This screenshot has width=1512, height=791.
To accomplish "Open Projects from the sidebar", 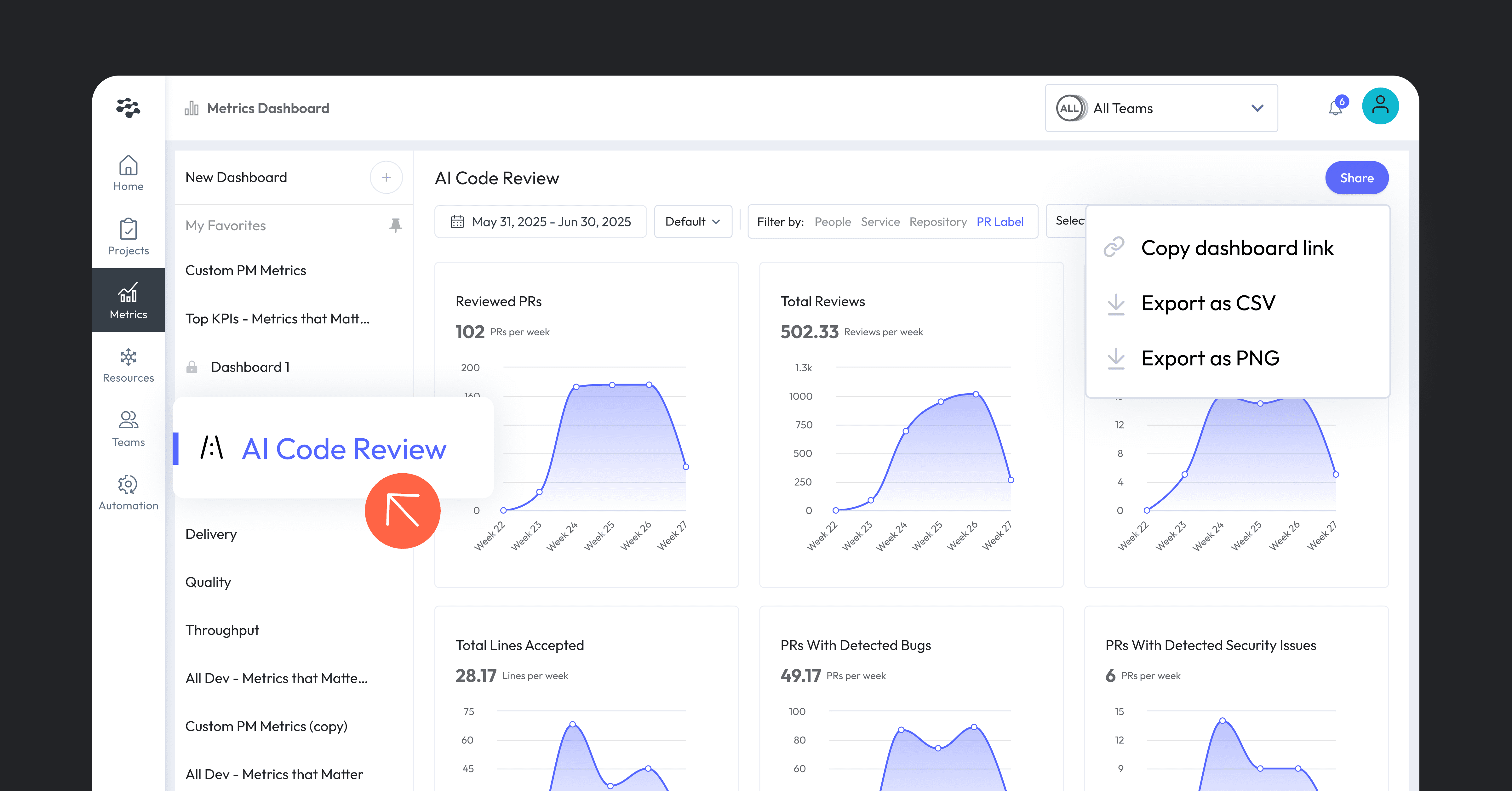I will pos(128,236).
